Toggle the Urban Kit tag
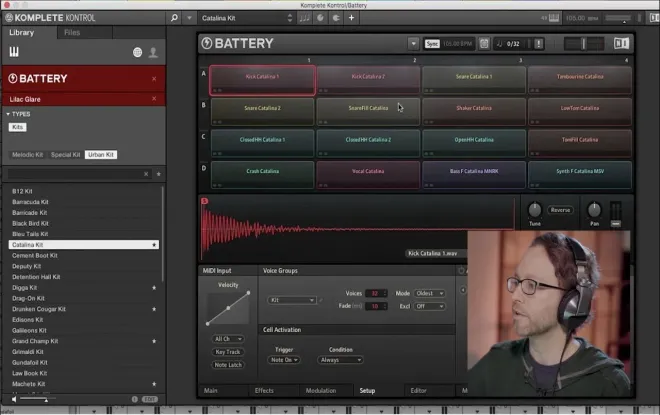Screen dimensions: 660x415 coord(101,154)
